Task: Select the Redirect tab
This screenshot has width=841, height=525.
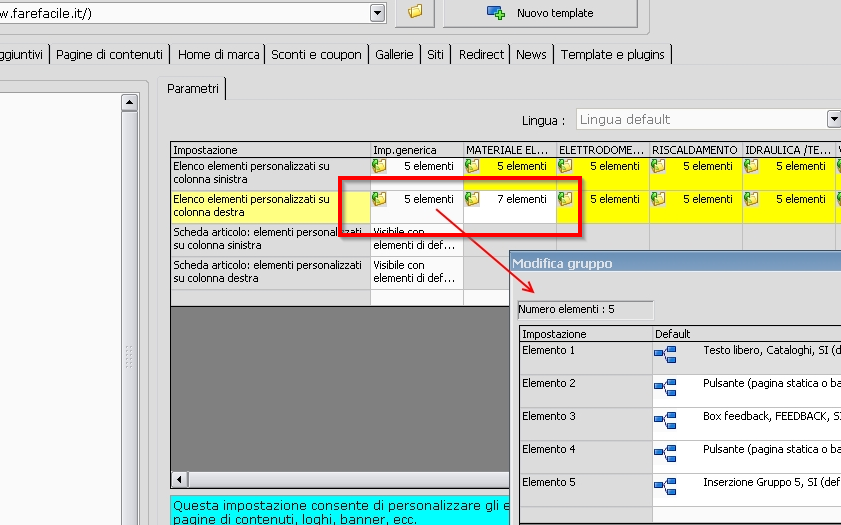Action: click(x=481, y=55)
